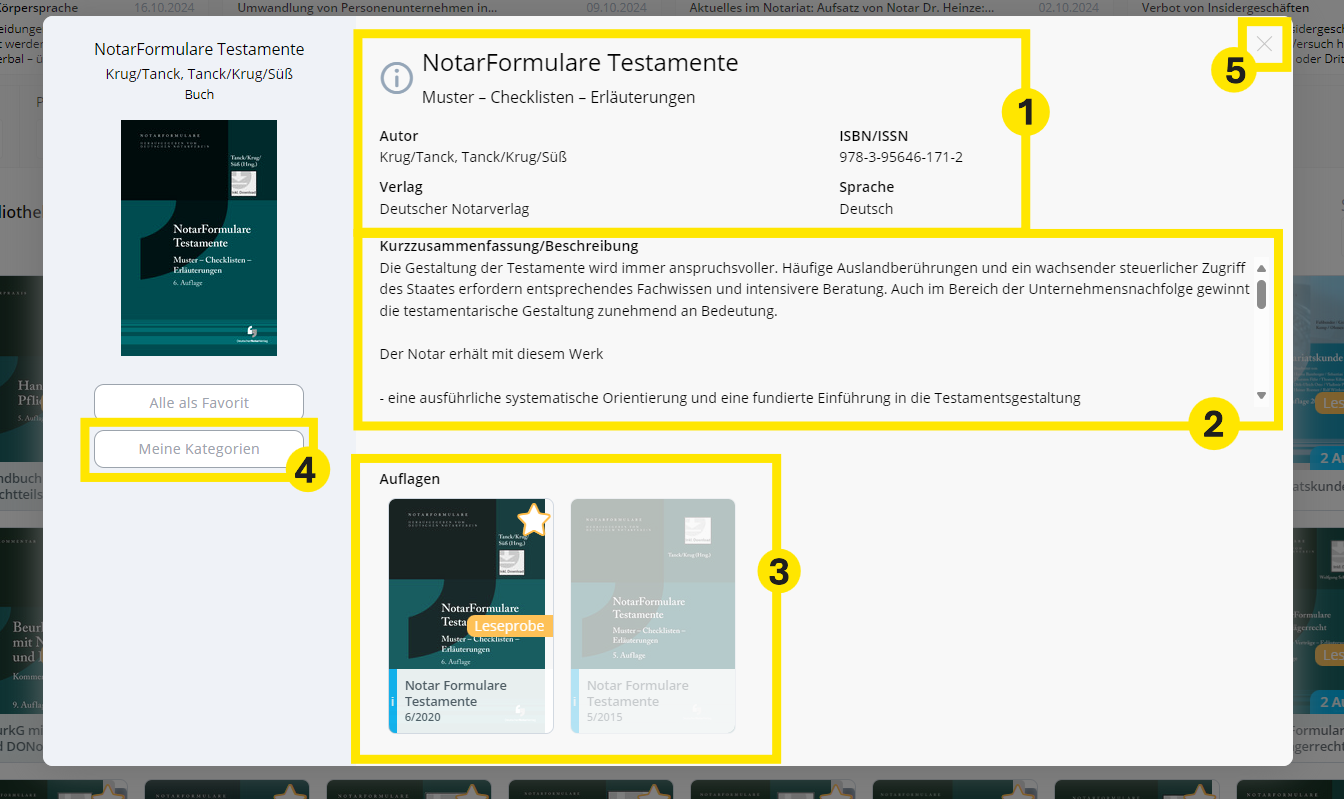Click the scroll-down arrow of the description box

1261,395
